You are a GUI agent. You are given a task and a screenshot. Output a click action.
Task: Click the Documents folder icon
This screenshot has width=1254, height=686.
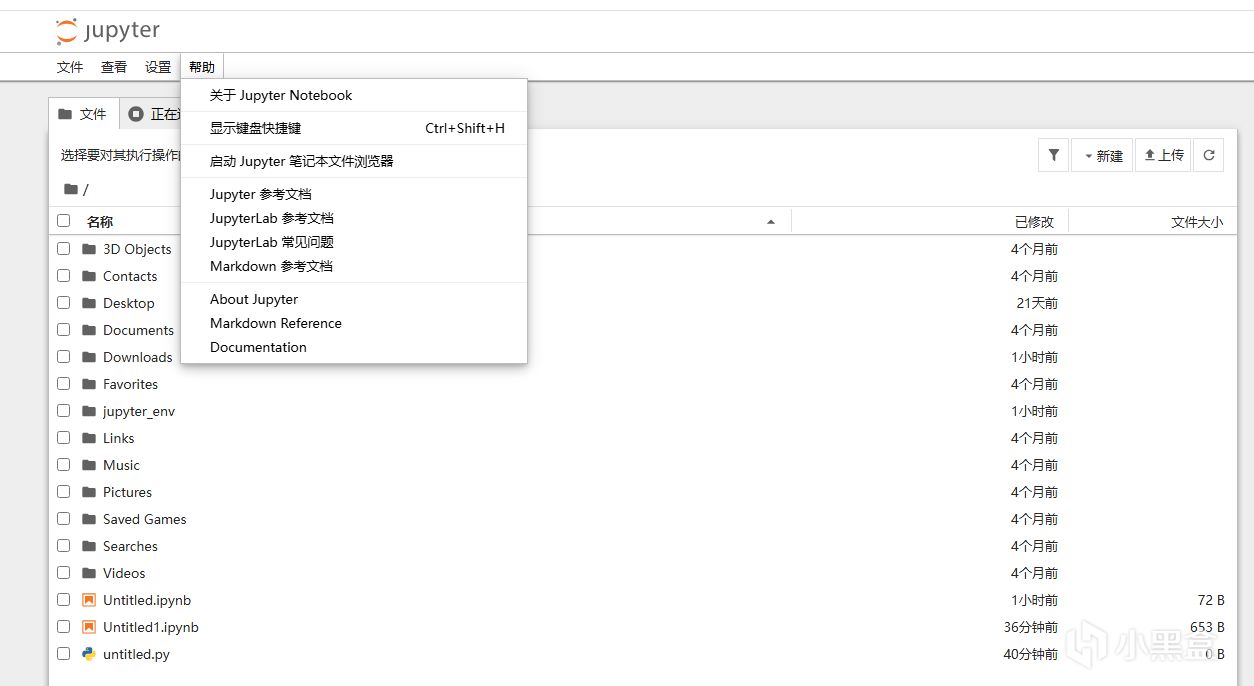click(89, 330)
